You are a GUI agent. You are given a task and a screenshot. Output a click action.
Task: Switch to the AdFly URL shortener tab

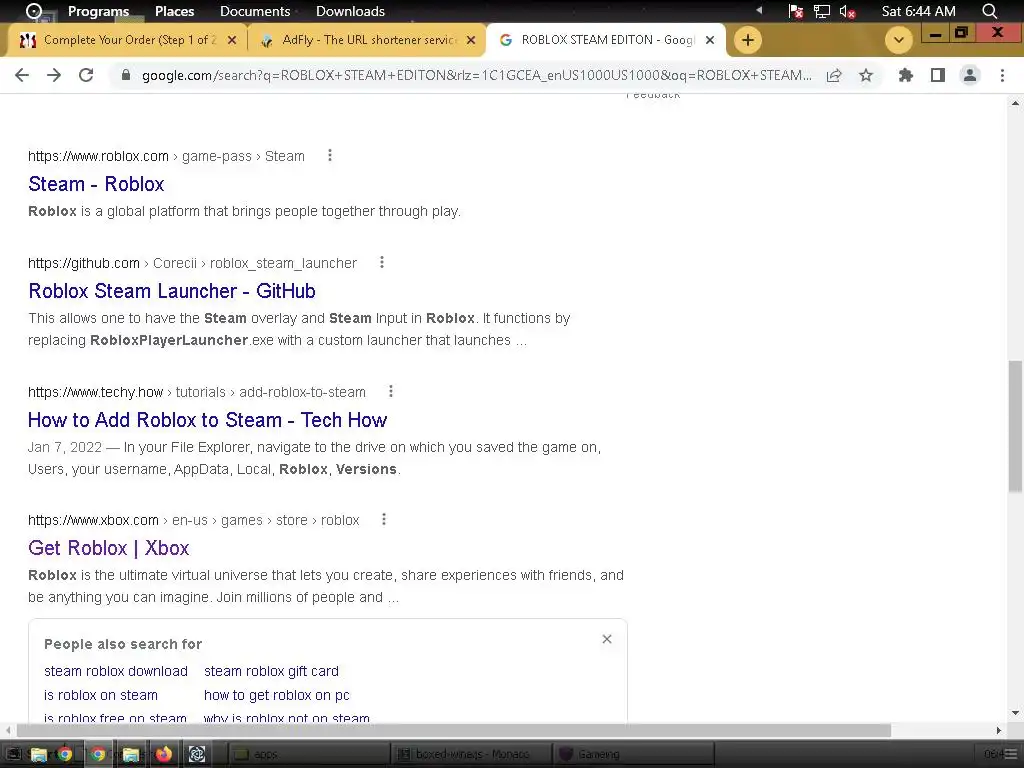click(x=368, y=40)
